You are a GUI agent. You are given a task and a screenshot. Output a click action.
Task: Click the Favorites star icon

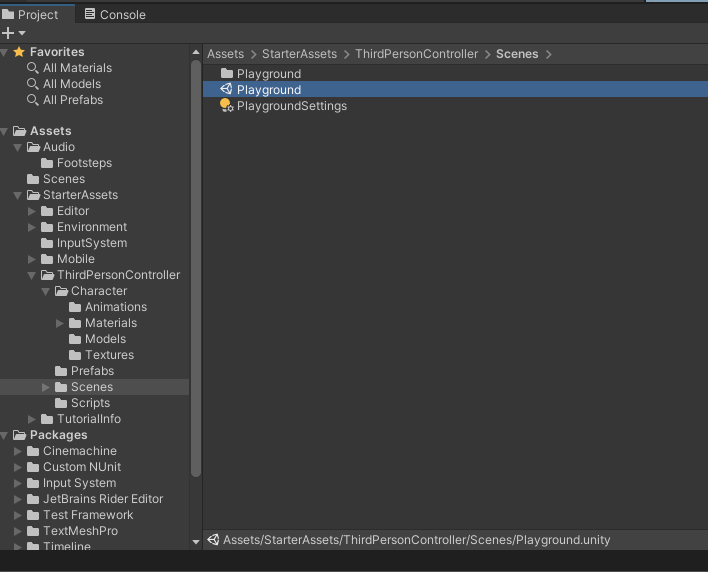point(19,52)
